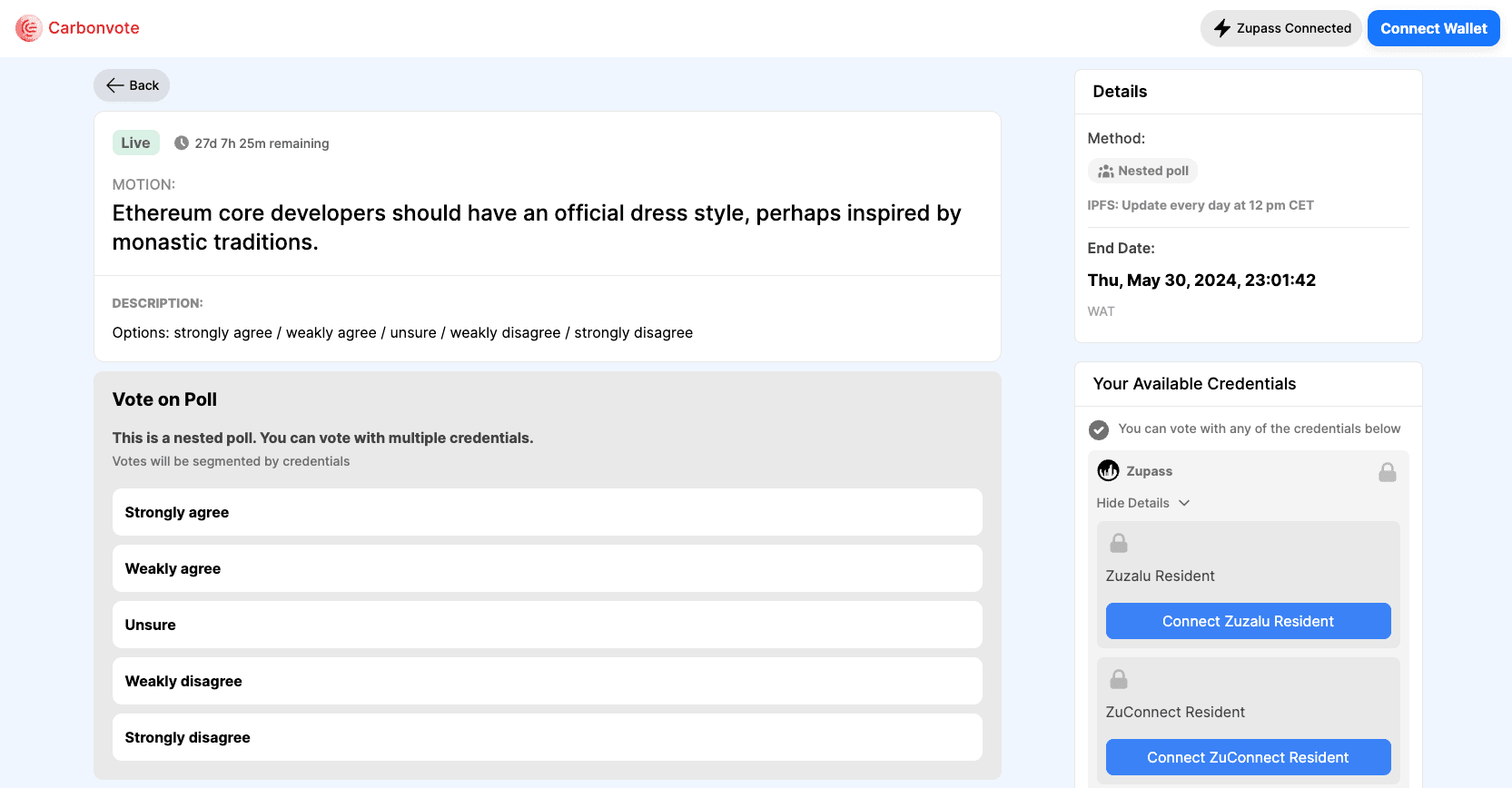Click Connect Zuzalu Resident button
Viewport: 1512px width, 788px height.
(x=1248, y=622)
